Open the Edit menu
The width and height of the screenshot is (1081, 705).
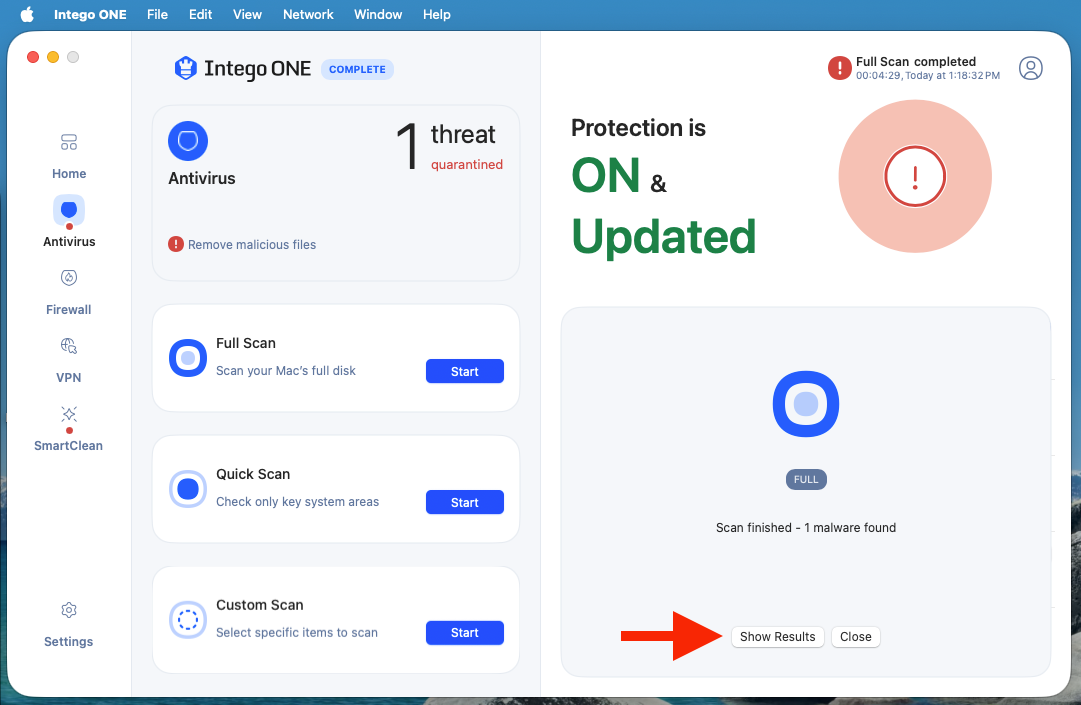point(201,14)
